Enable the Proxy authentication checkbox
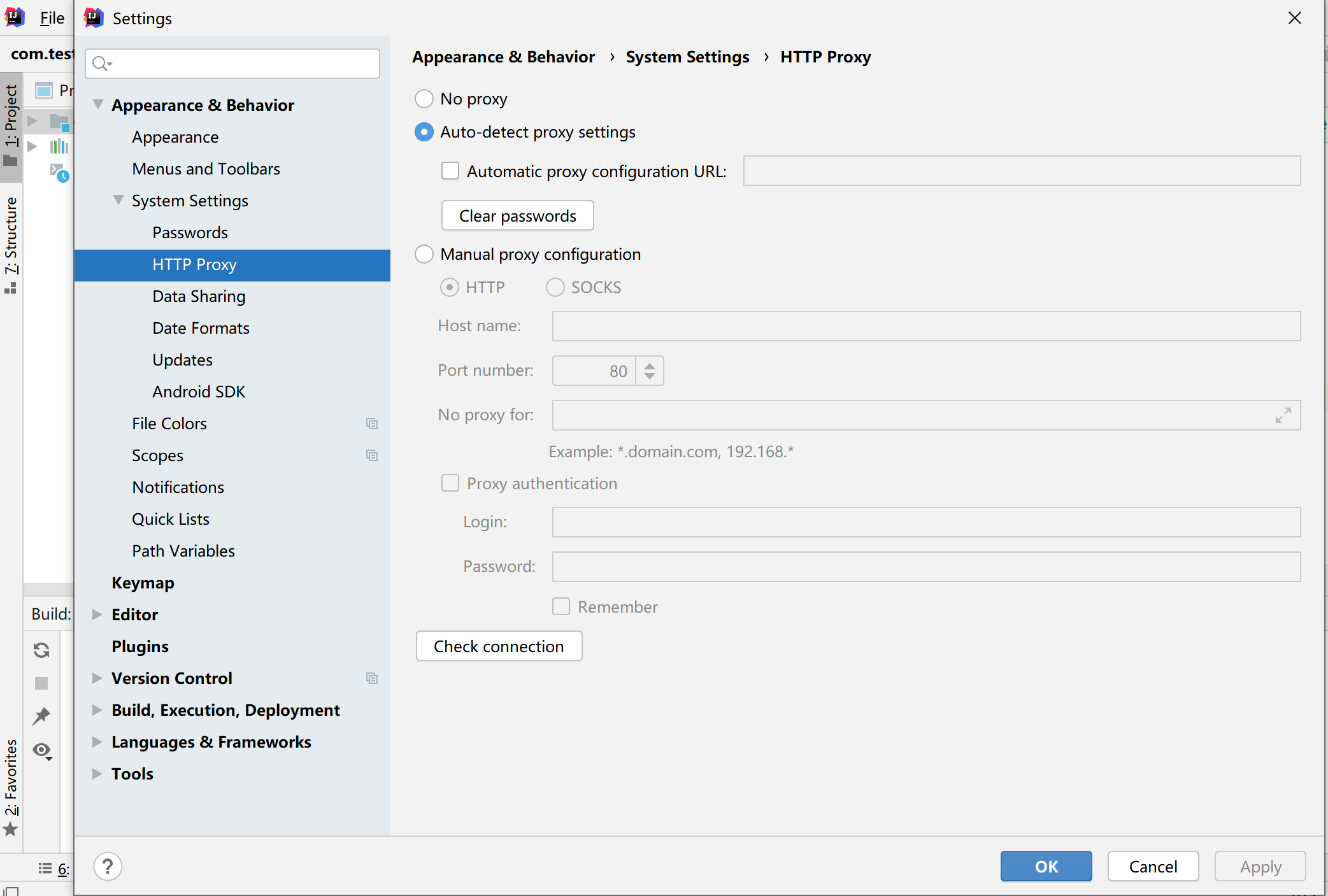The image size is (1328, 896). [449, 483]
